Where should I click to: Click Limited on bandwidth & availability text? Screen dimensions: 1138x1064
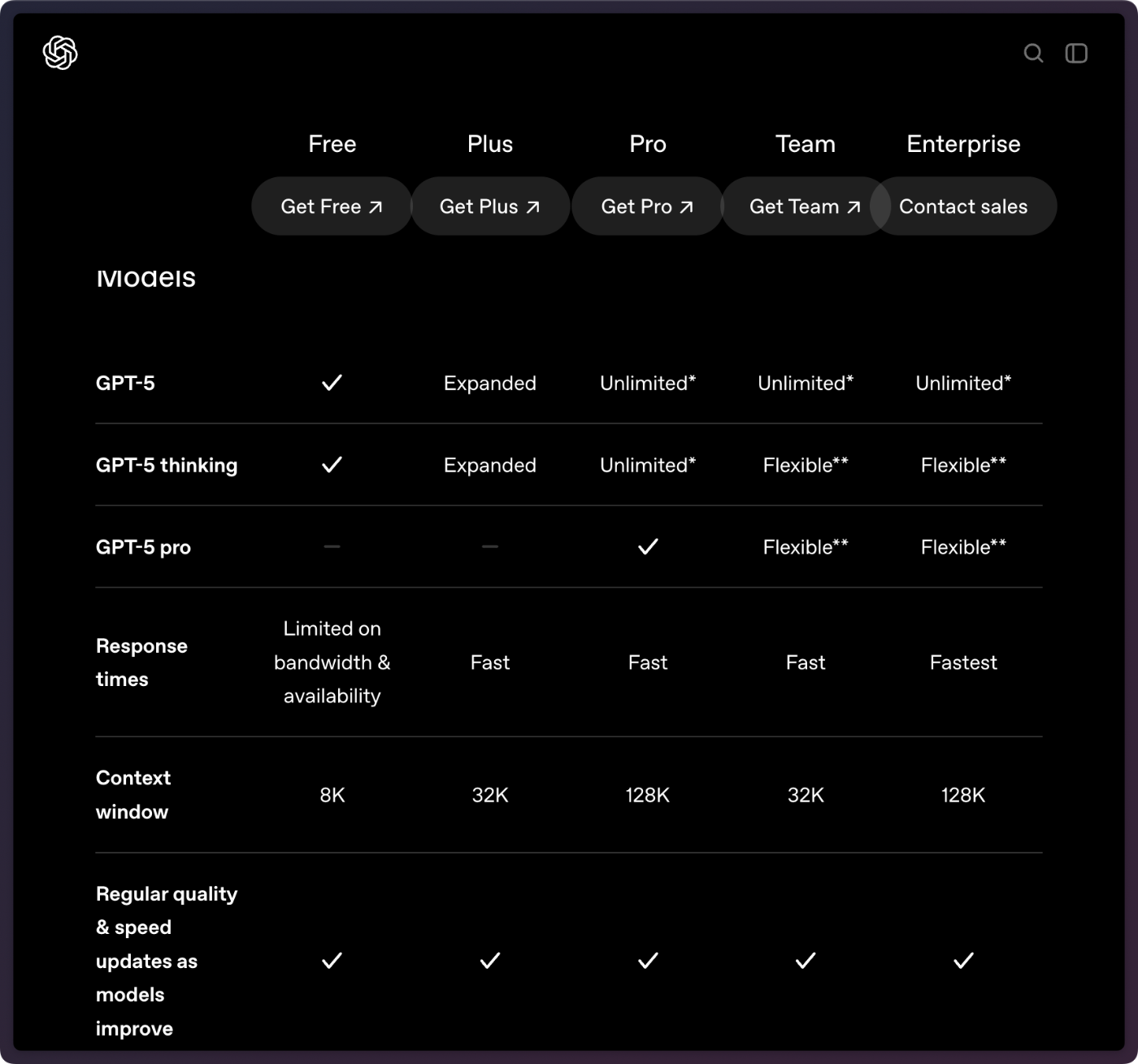332,662
